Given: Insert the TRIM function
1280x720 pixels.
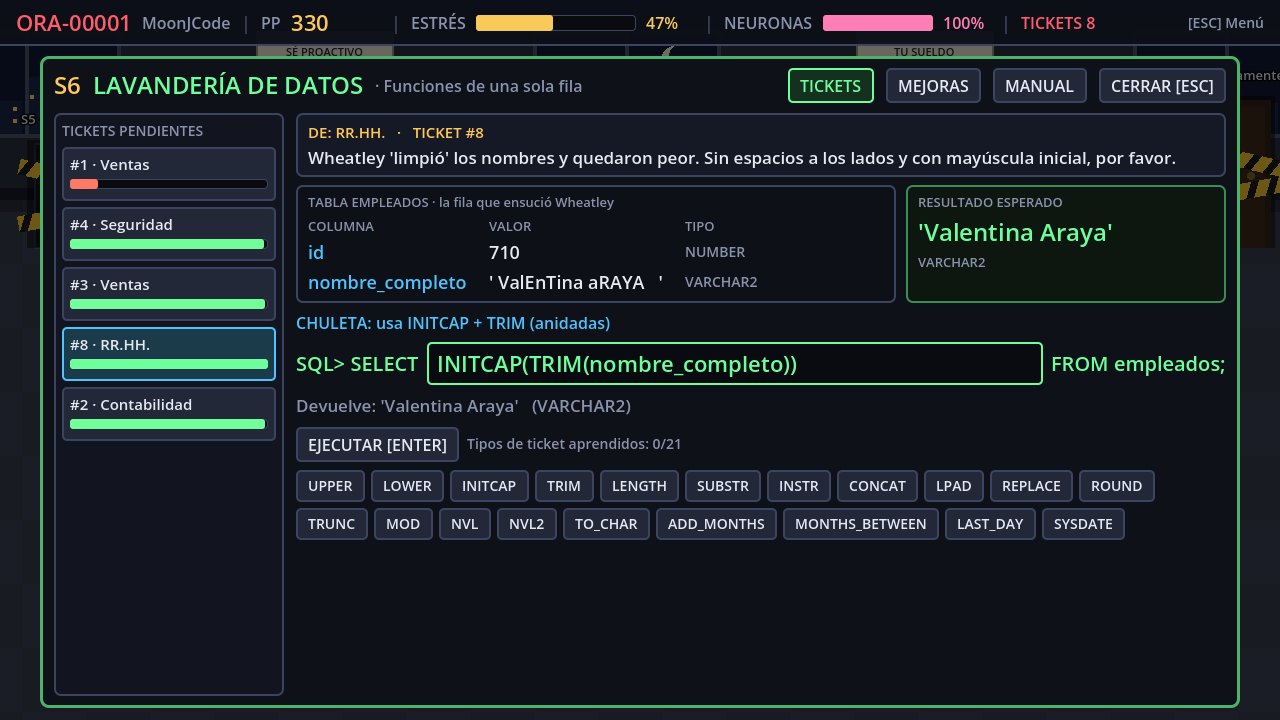Looking at the screenshot, I should 564,486.
